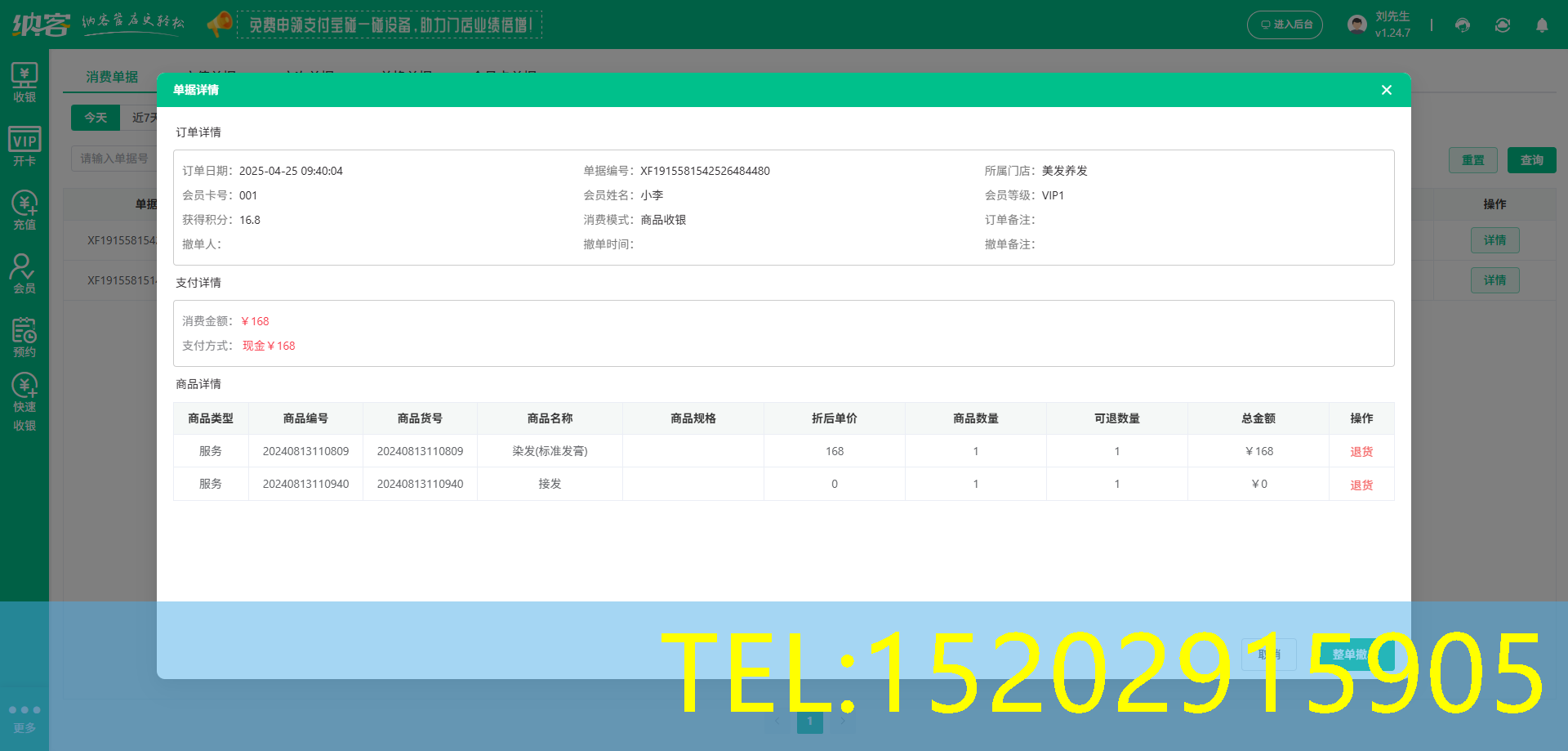1568x751 pixels.
Task: Click the 会员姓名 小李 value
Action: (652, 195)
